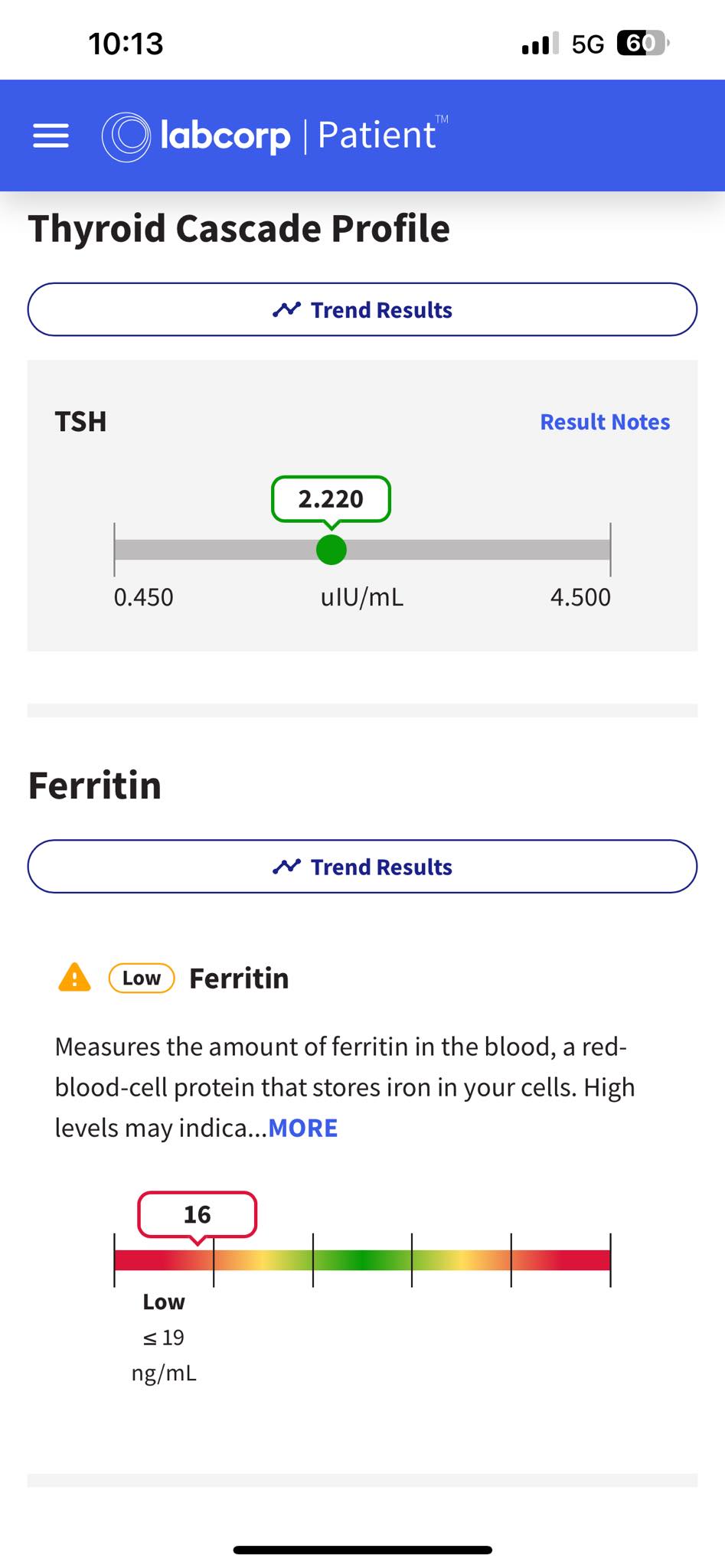Tap the green middle of ferritin color bar
Image resolution: width=725 pixels, height=1568 pixels.
[x=362, y=1259]
